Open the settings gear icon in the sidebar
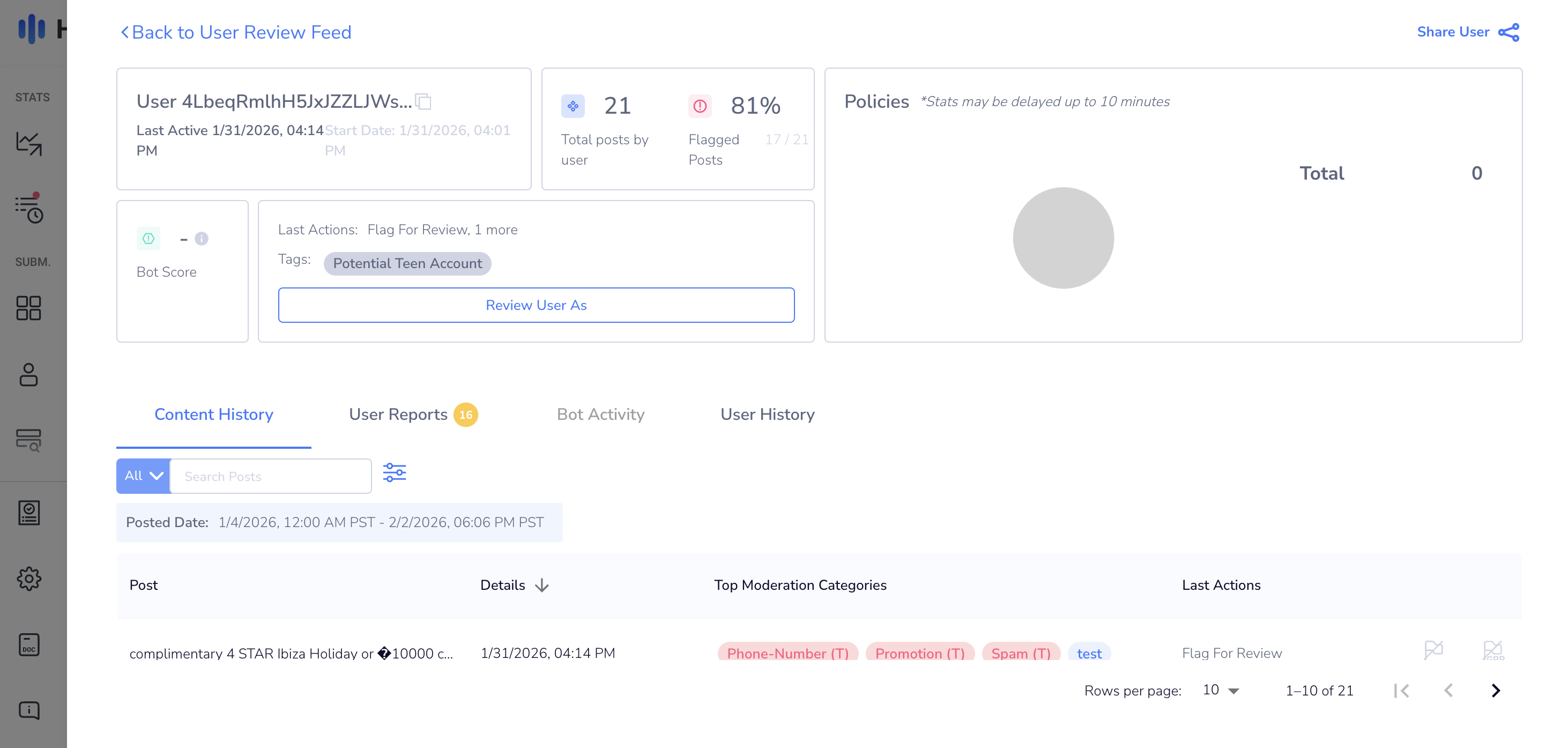1568x748 pixels. coord(28,579)
